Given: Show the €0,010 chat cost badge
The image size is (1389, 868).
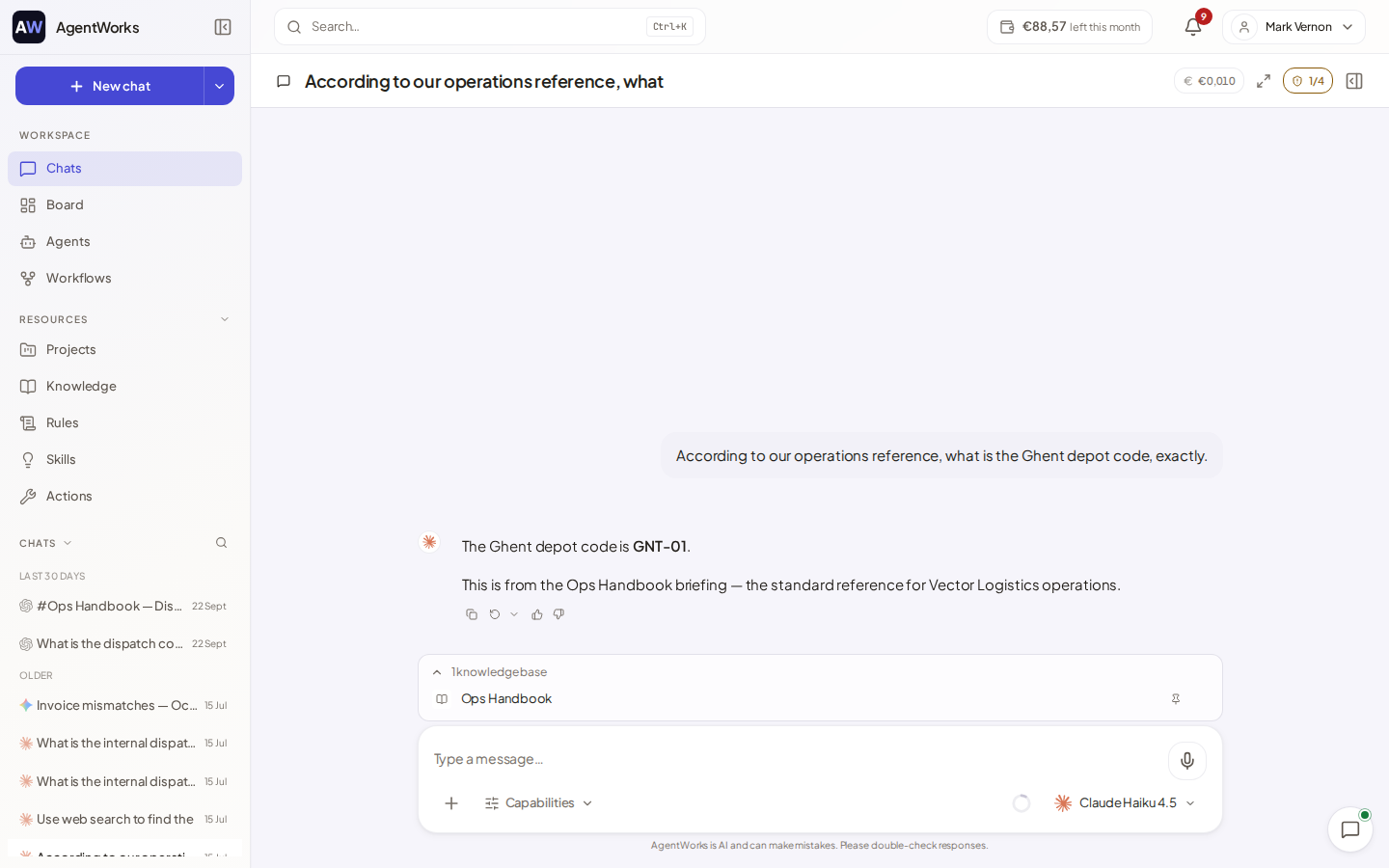Looking at the screenshot, I should pyautogui.click(x=1209, y=81).
